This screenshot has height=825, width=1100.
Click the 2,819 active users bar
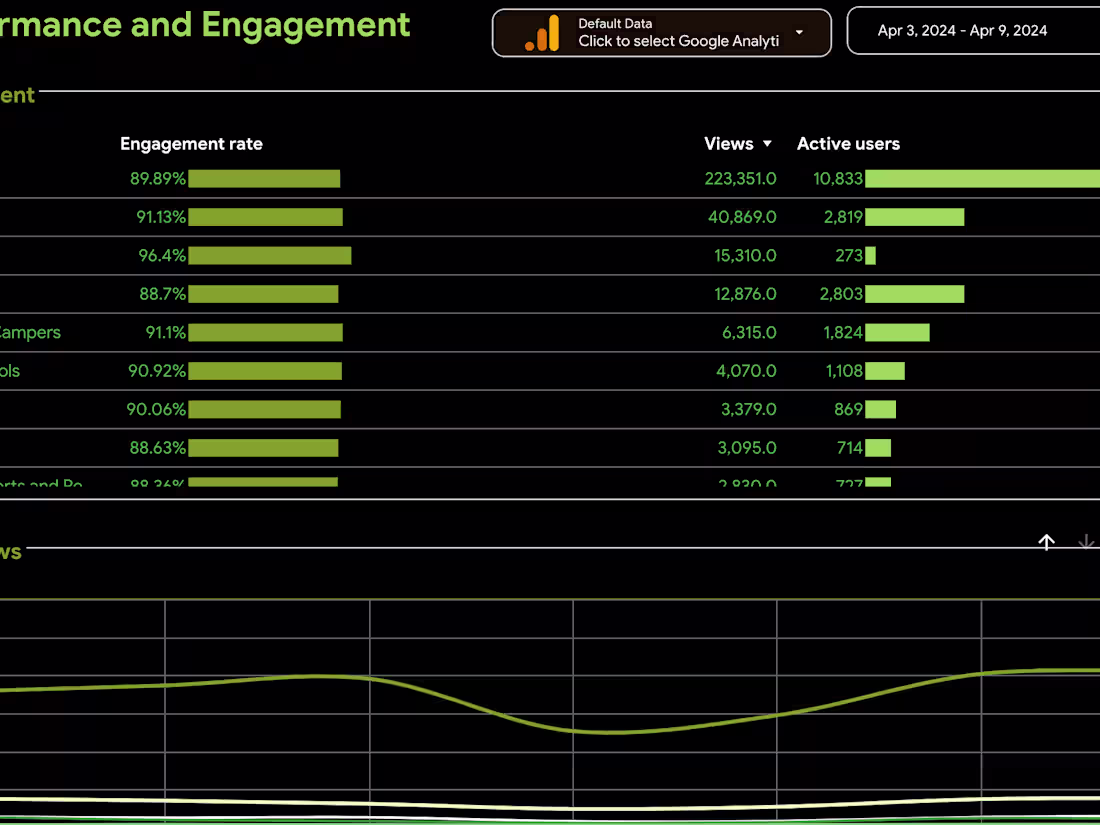point(914,217)
